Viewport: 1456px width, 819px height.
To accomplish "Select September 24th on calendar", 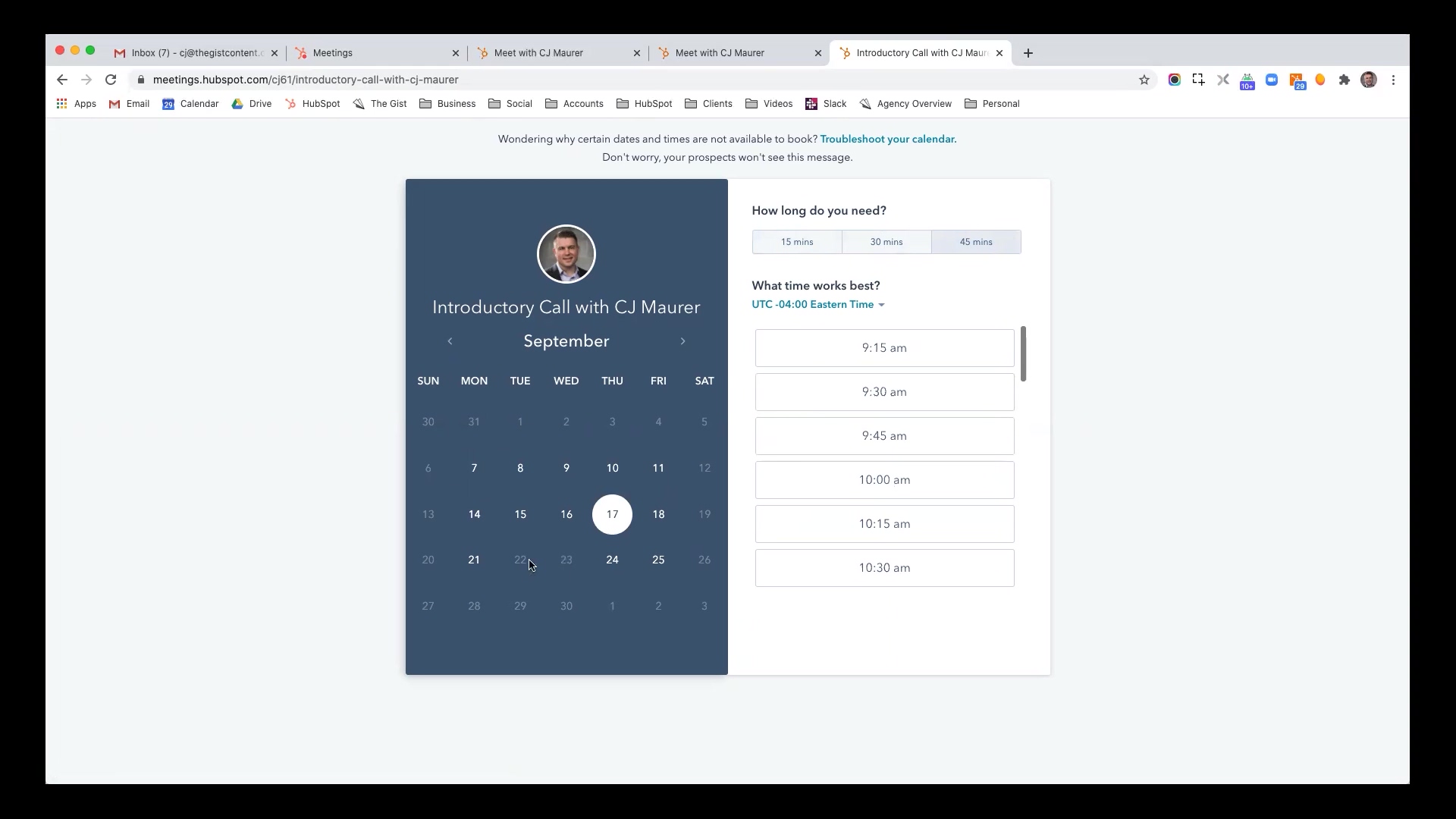I will coord(612,559).
